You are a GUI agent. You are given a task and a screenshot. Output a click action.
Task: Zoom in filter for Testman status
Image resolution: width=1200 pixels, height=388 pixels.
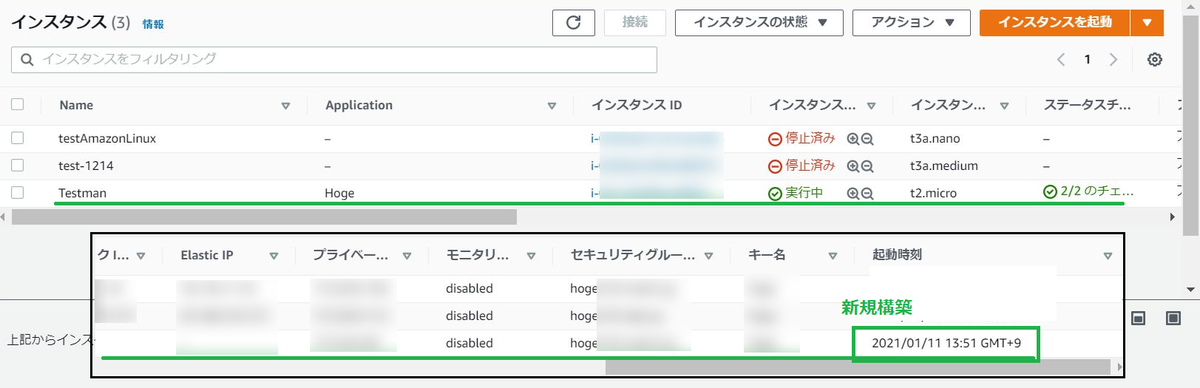point(853,193)
